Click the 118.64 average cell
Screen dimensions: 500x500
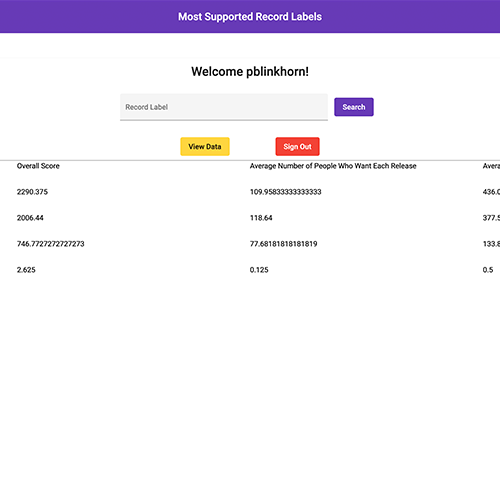click(x=261, y=218)
